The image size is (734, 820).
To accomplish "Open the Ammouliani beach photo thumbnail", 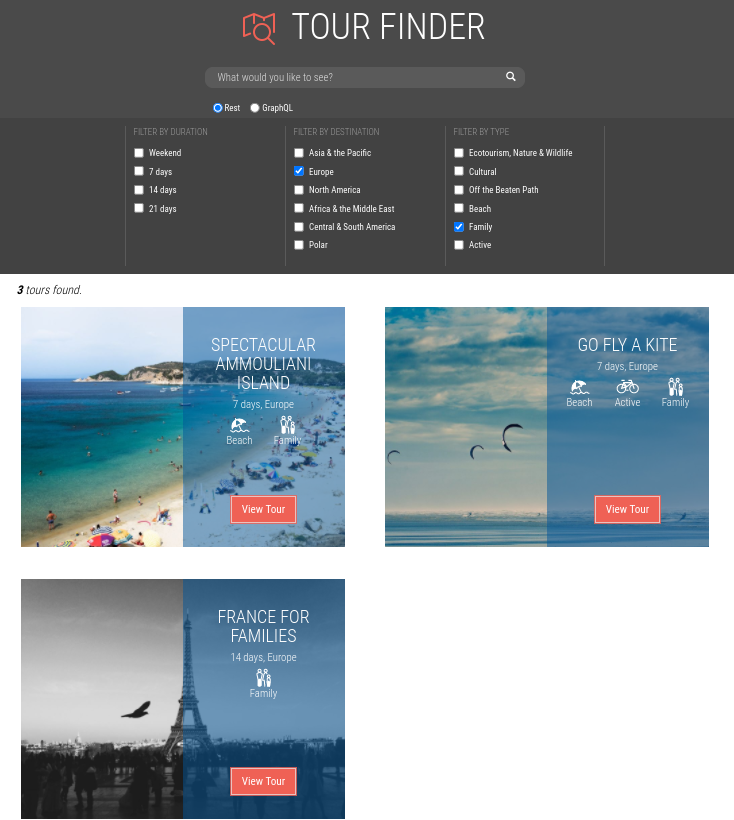I will click(102, 427).
